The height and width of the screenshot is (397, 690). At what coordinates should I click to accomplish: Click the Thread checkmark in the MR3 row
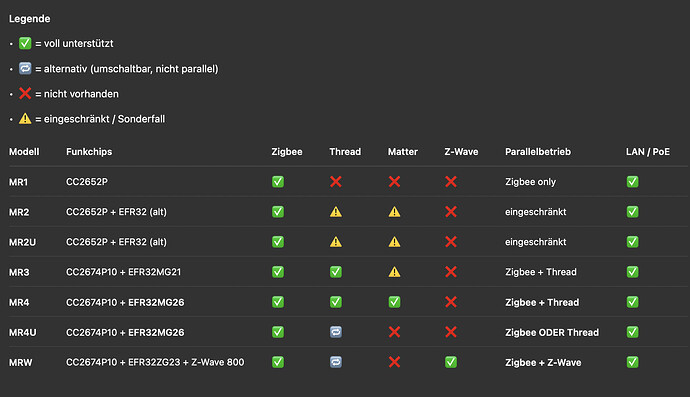pos(336,272)
